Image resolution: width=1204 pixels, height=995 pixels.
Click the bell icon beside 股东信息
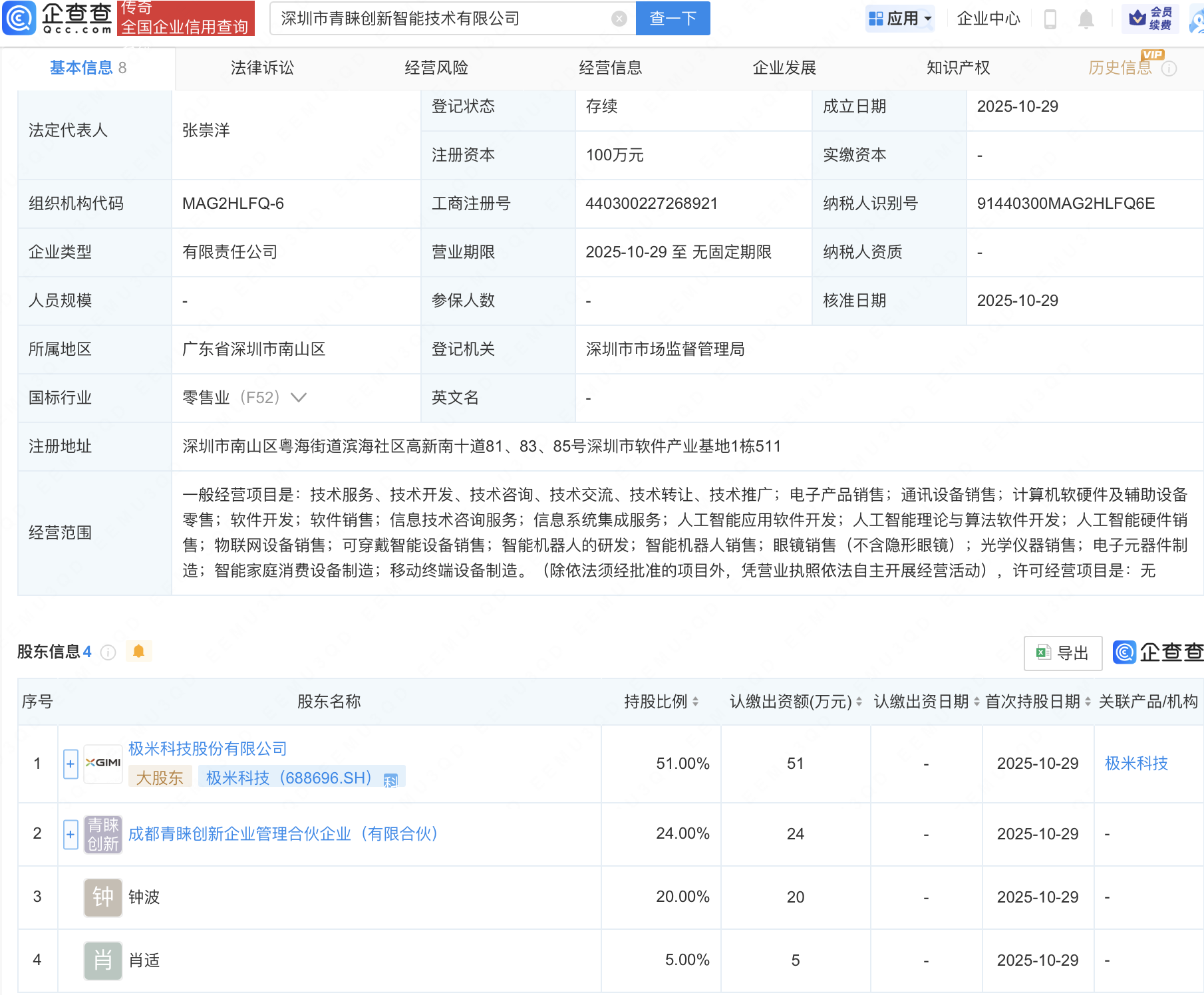pyautogui.click(x=139, y=651)
